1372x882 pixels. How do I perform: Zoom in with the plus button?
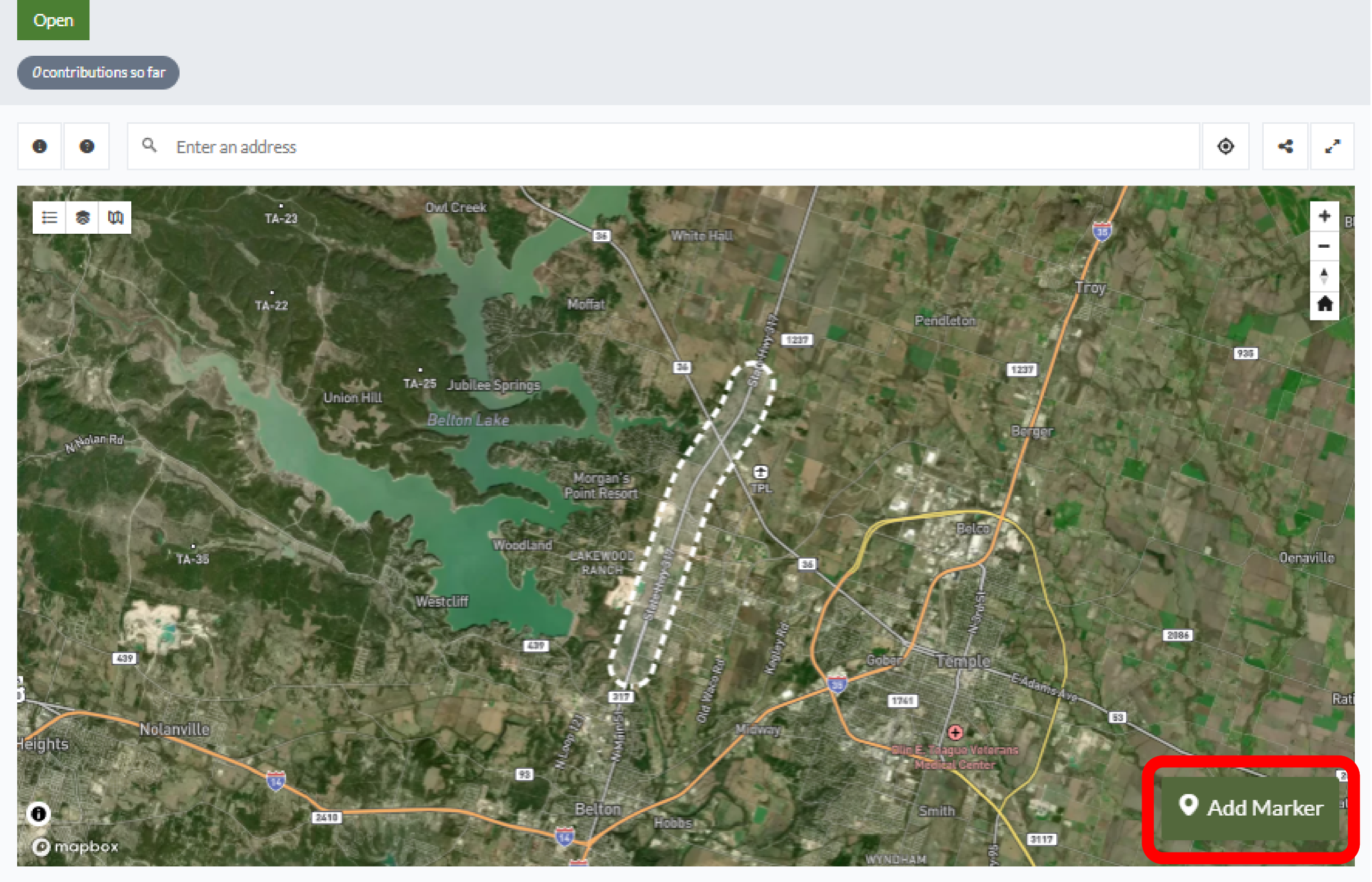pyautogui.click(x=1325, y=216)
